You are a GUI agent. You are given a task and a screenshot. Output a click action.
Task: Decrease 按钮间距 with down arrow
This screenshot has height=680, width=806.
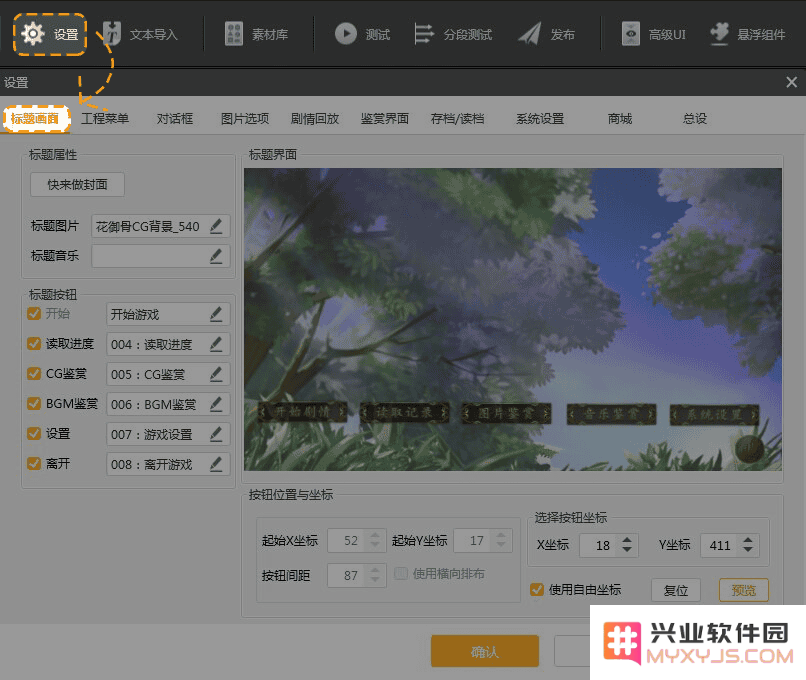pos(375,580)
